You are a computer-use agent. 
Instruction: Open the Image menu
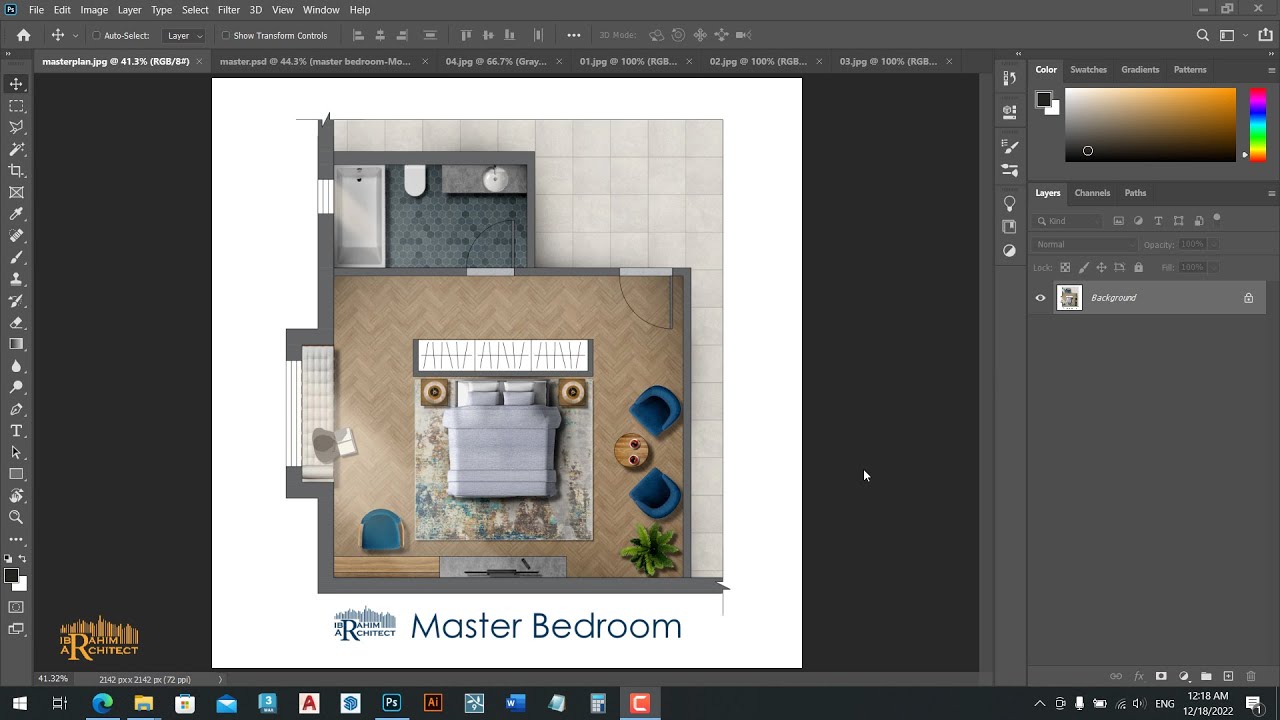94,10
